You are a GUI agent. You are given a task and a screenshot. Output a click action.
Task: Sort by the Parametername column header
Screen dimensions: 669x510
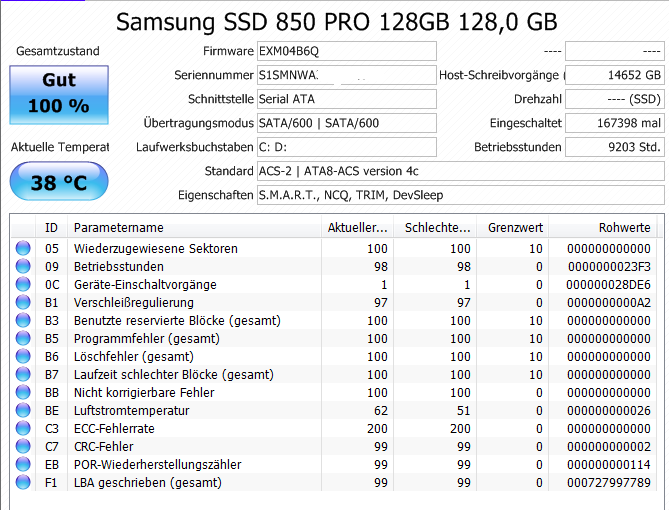click(194, 227)
